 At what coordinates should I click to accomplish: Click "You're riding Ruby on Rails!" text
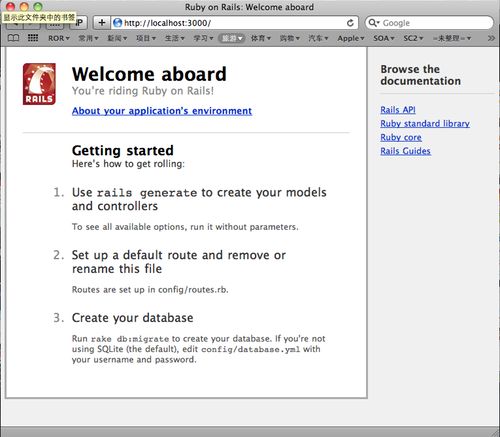pos(143,91)
